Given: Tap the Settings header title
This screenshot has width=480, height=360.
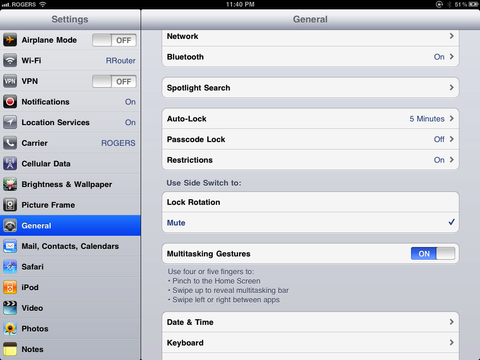Looking at the screenshot, I should click(x=70, y=19).
